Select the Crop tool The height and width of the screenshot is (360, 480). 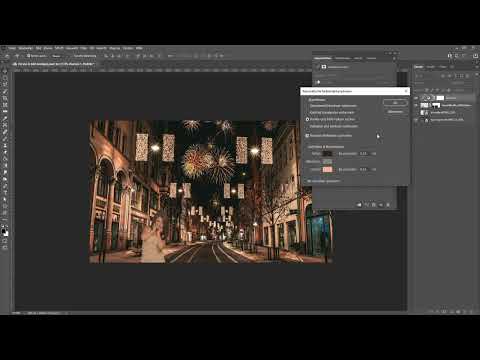click(x=5, y=98)
